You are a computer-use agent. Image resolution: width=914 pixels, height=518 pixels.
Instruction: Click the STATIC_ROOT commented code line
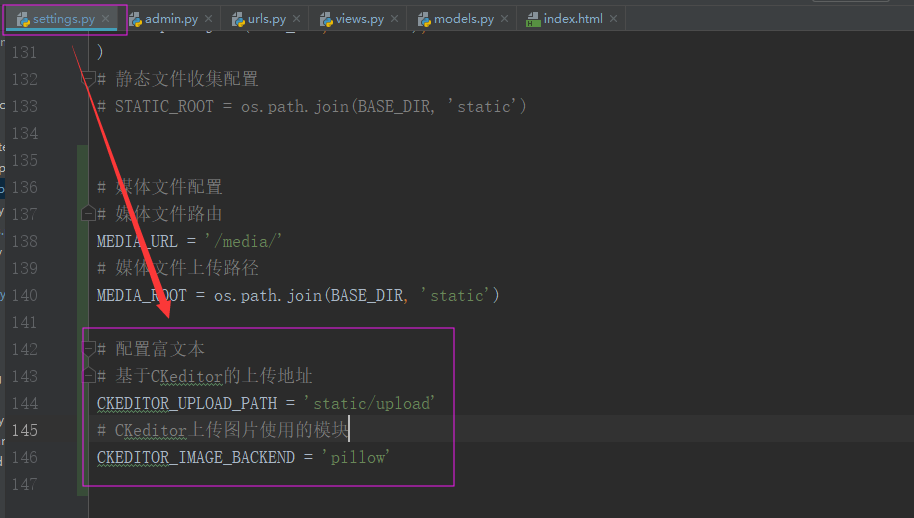click(312, 107)
